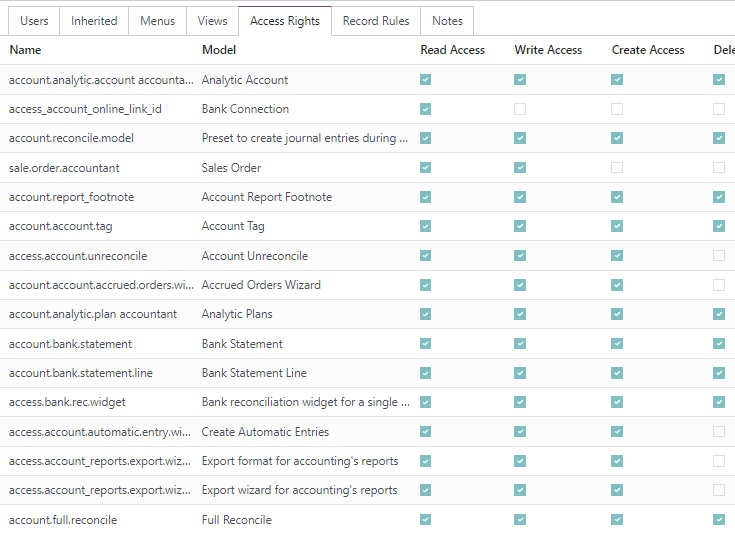
Task: Select the Account Unreconcile model cell
Action: (255, 256)
